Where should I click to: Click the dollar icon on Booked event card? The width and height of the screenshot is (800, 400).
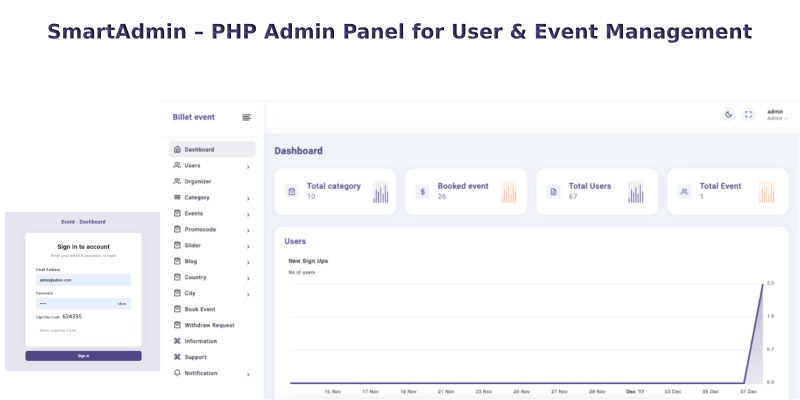pos(423,191)
